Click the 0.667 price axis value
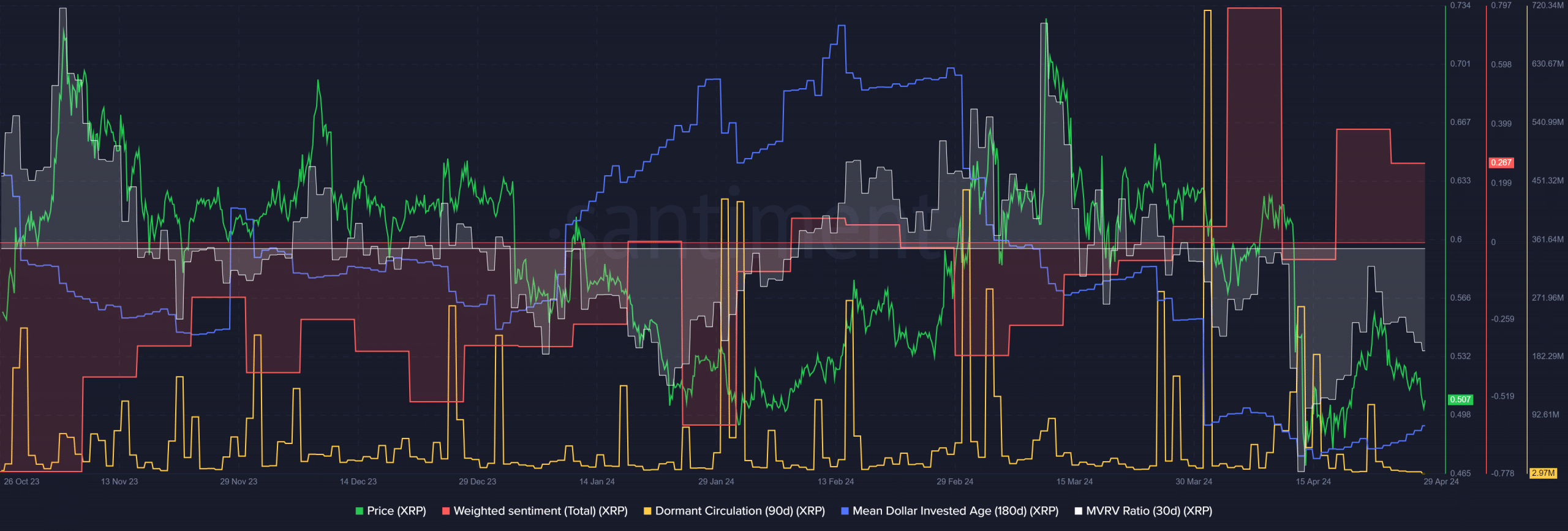 click(1460, 122)
